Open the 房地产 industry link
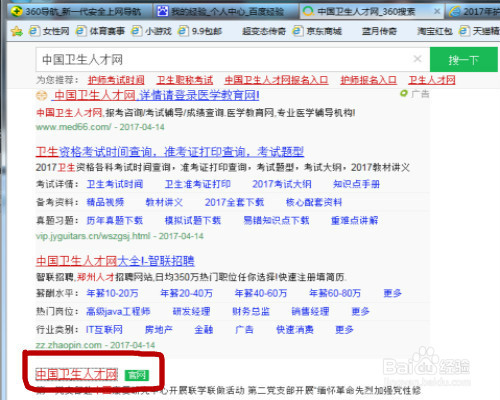 click(x=159, y=330)
